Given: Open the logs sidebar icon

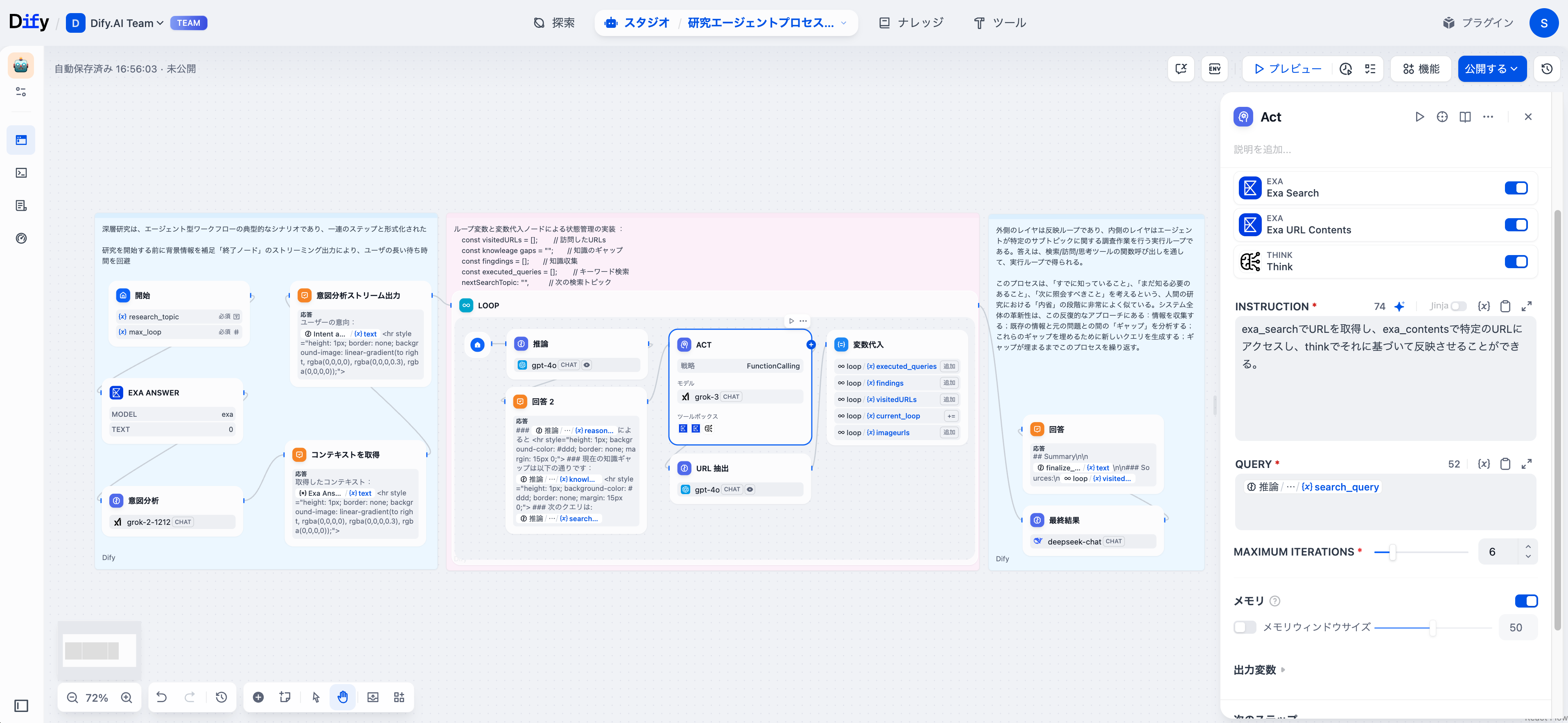Looking at the screenshot, I should [21, 206].
